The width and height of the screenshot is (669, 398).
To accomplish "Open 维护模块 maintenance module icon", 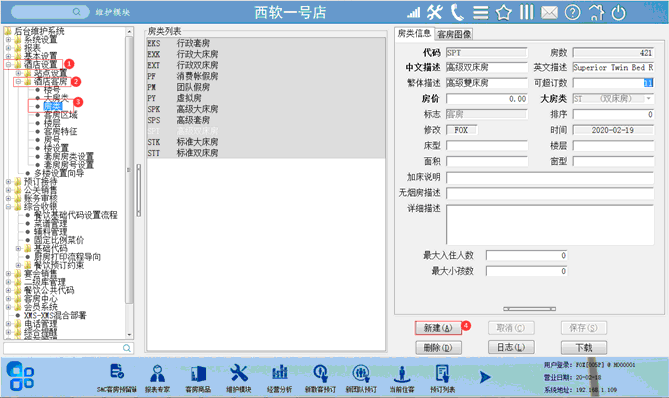I will 239,378.
